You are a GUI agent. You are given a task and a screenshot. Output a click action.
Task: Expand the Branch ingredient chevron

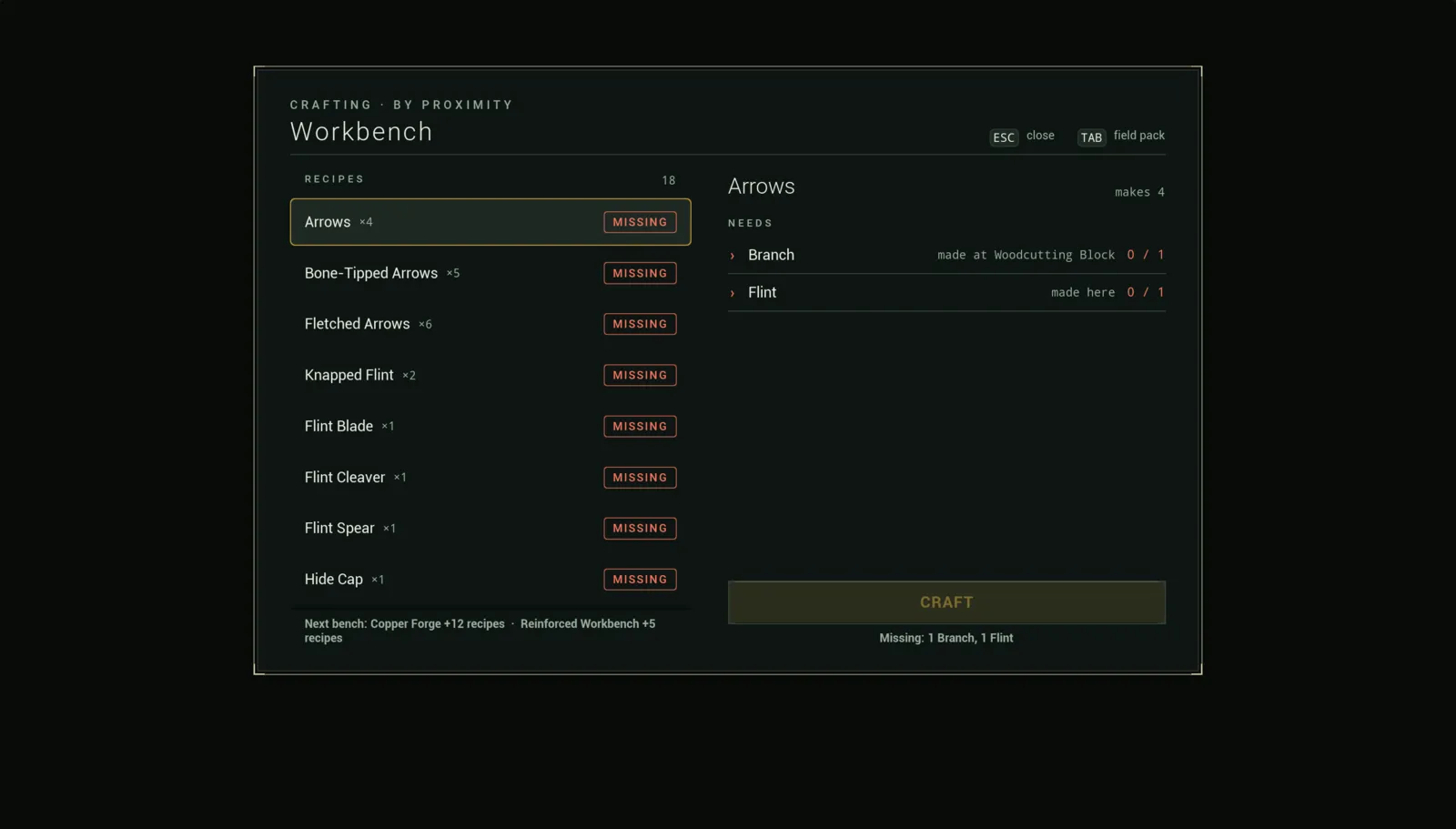(732, 256)
